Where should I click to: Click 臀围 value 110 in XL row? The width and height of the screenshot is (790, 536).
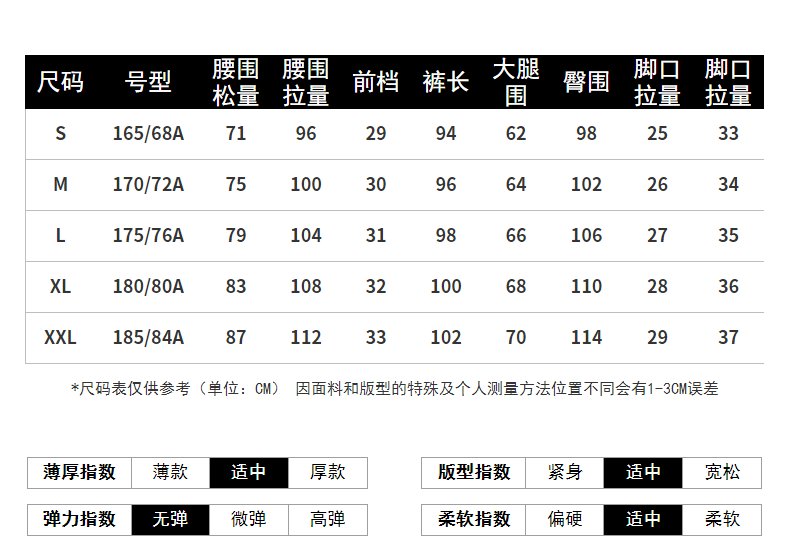[x=586, y=287]
